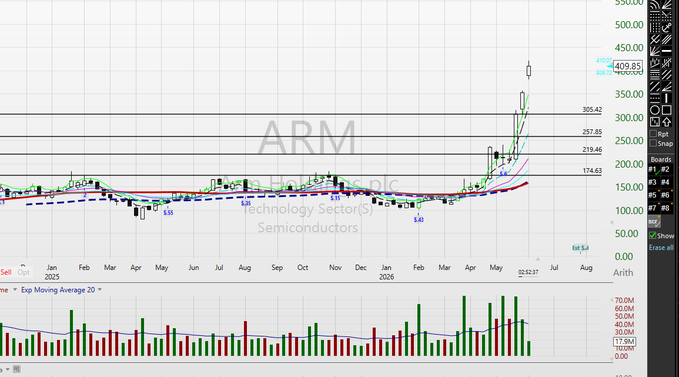
Task: Click the Boards section label
Action: (x=661, y=159)
